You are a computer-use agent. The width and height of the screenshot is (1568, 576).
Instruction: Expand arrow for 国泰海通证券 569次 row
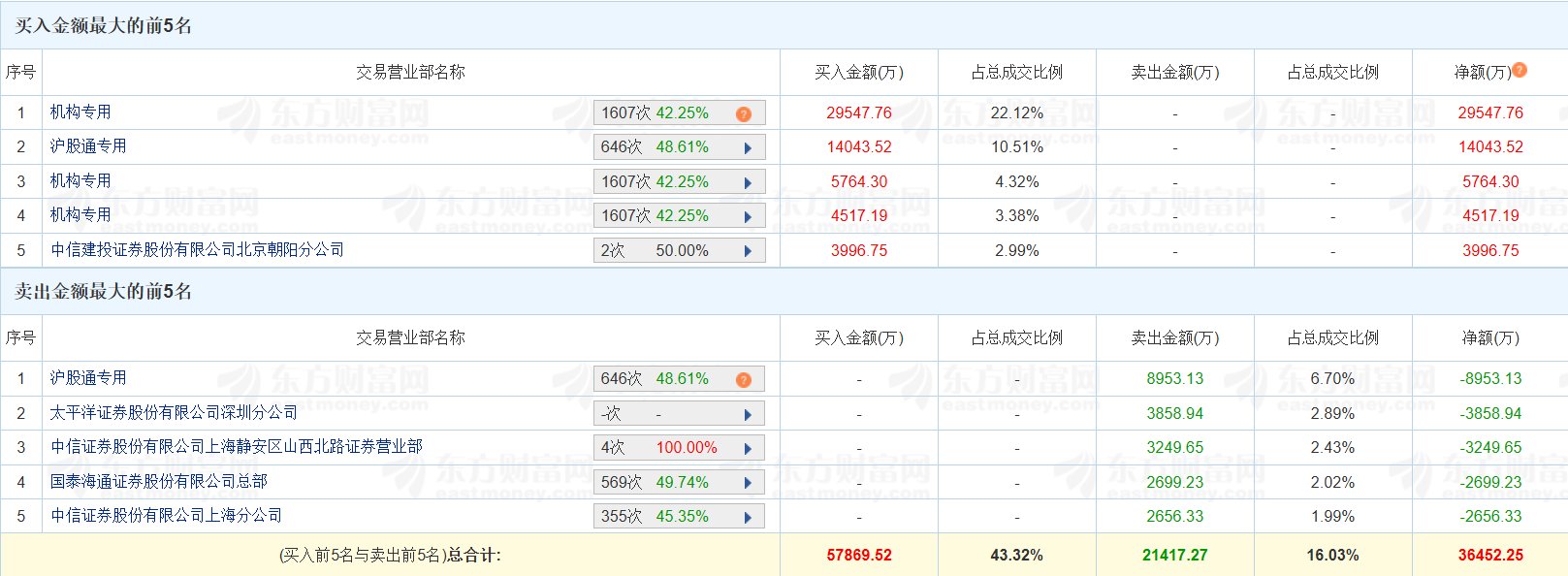tap(748, 483)
